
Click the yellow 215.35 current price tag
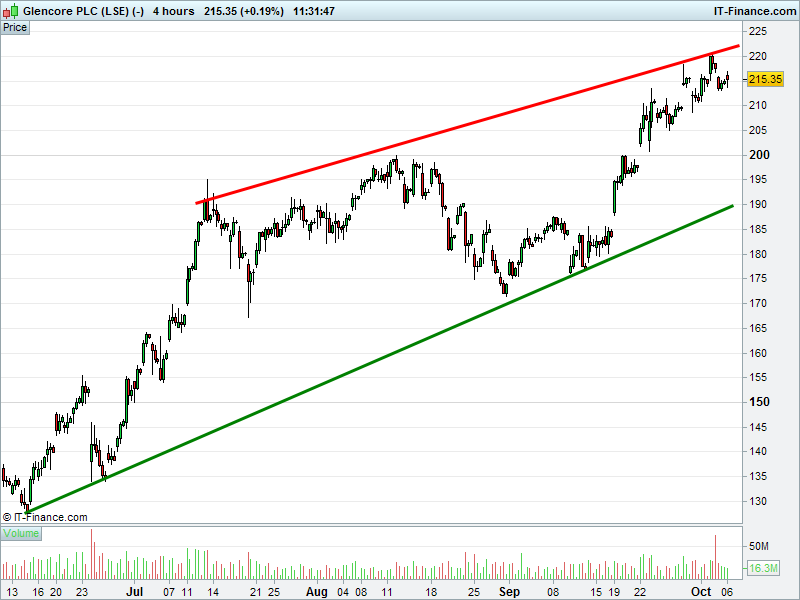click(x=765, y=79)
